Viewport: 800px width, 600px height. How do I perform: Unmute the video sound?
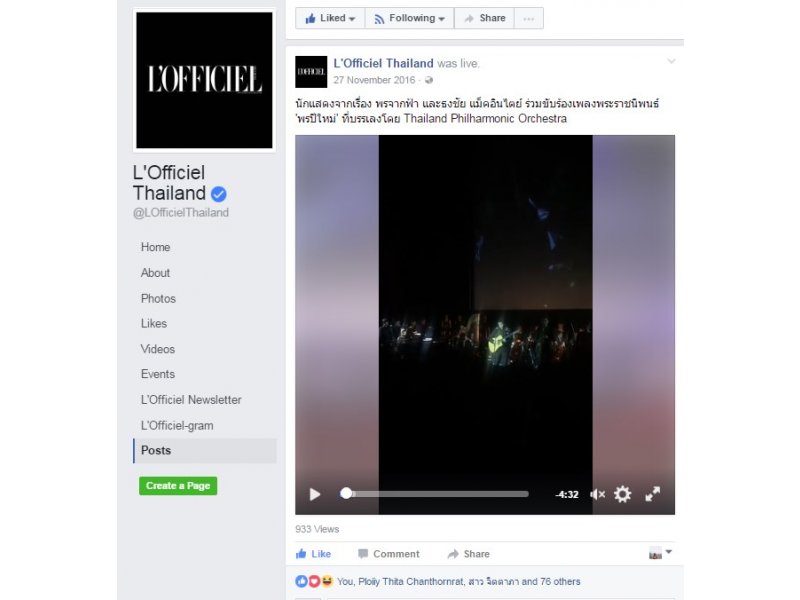pyautogui.click(x=597, y=494)
